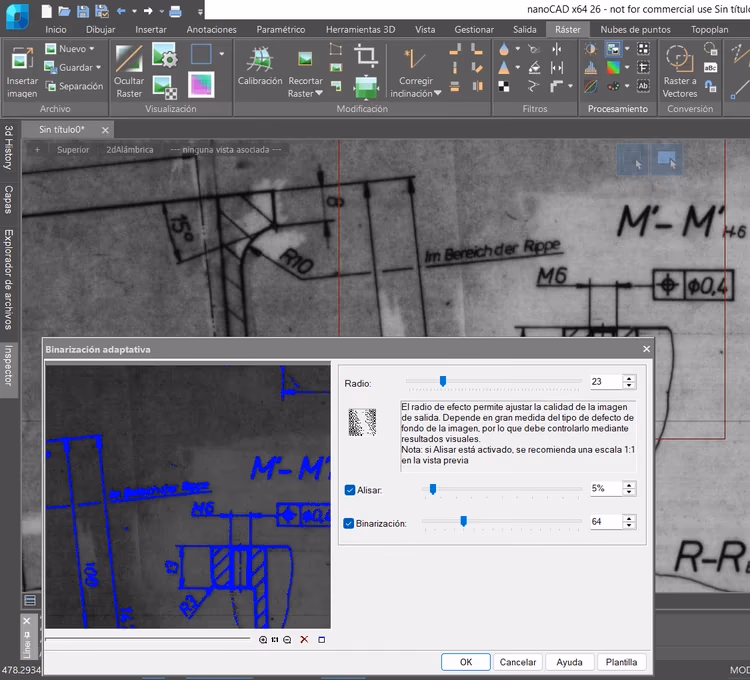Image resolution: width=750 pixels, height=680 pixels.
Task: Increase Binarización value with up stepper
Action: (x=629, y=518)
